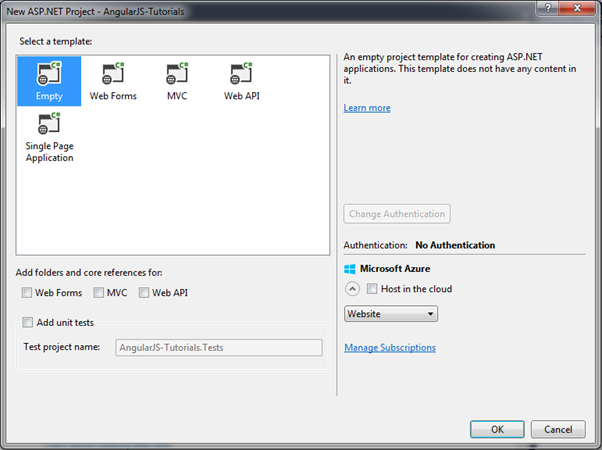
Task: Toggle the Add unit tests checkbox
Action: click(27, 322)
